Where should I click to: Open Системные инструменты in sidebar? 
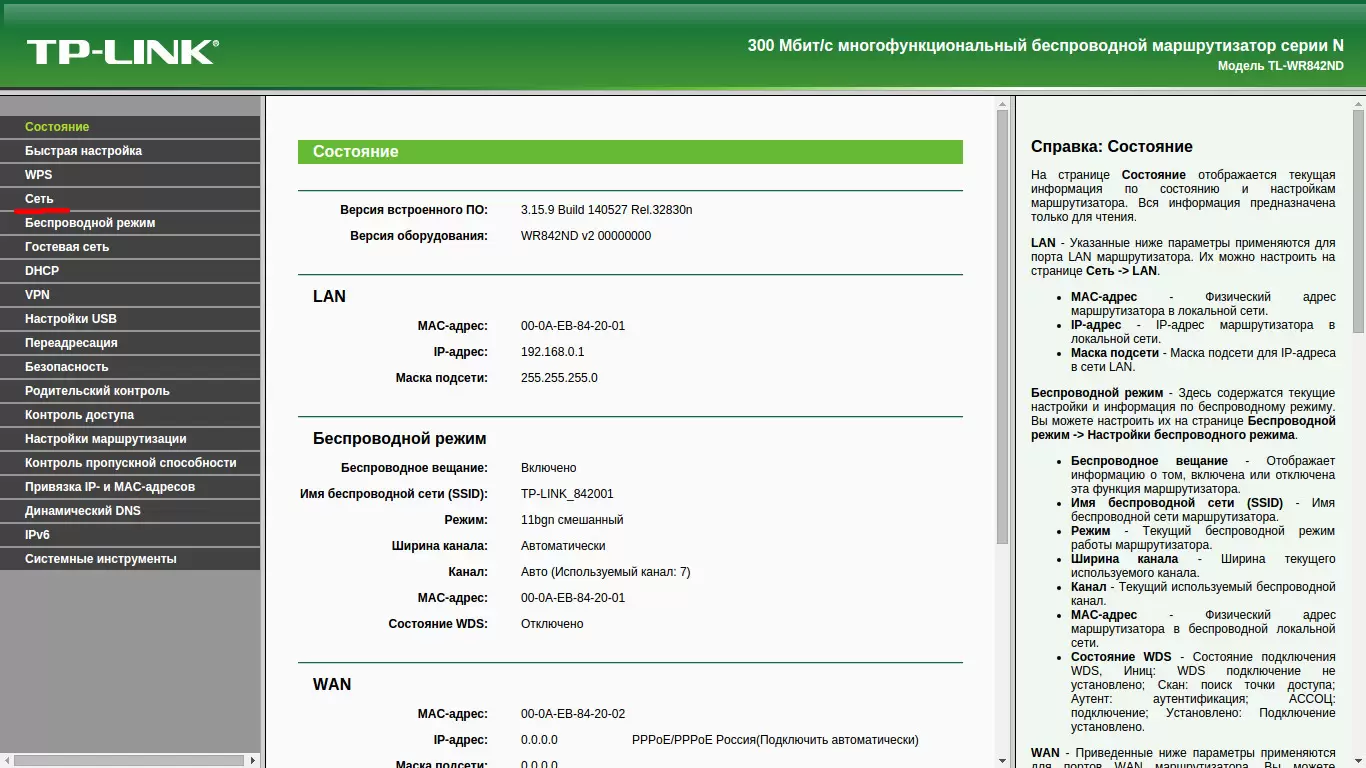tap(101, 559)
